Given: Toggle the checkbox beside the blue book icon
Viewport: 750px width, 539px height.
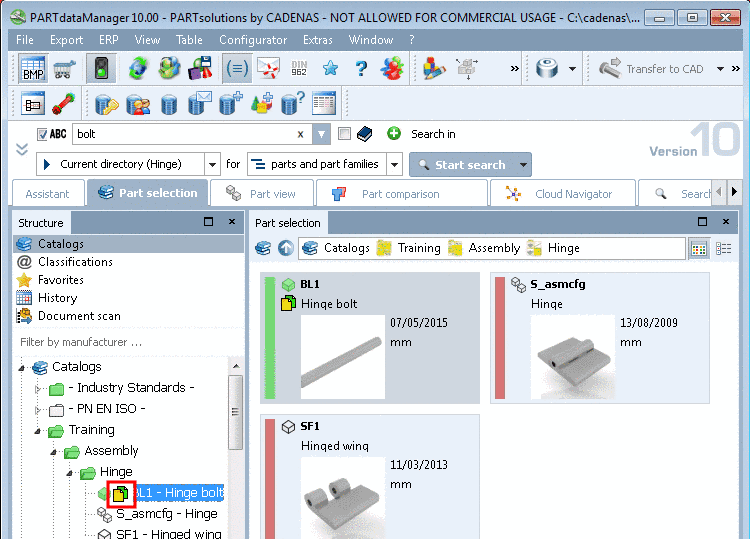Looking at the screenshot, I should pyautogui.click(x=344, y=133).
